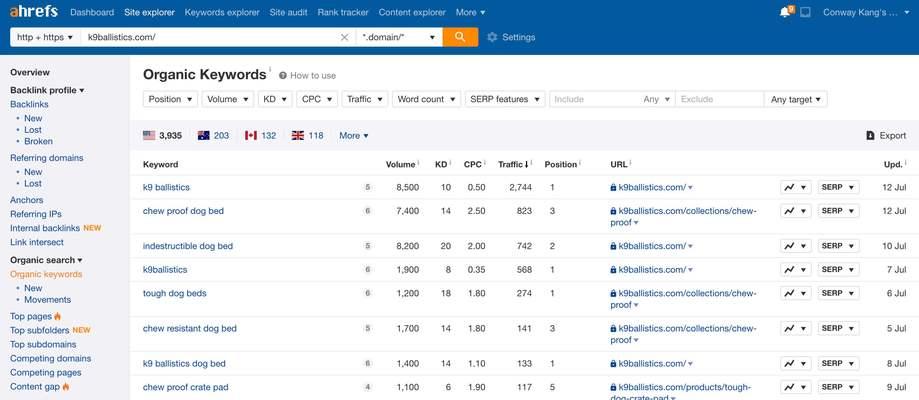Image resolution: width=919 pixels, height=400 pixels.
Task: Open the Site audit nav item
Action: pos(288,12)
